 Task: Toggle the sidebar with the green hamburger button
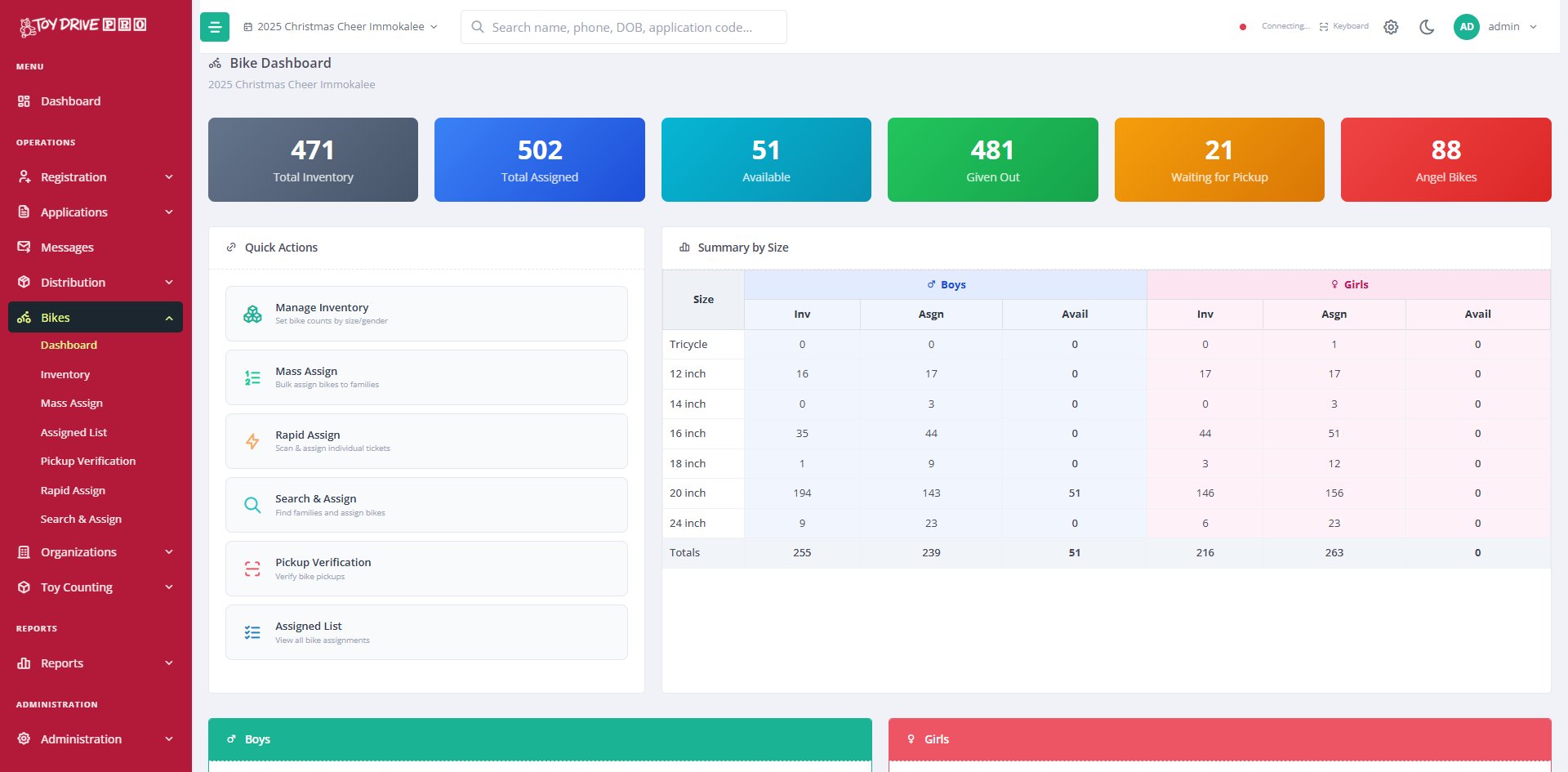click(x=215, y=27)
